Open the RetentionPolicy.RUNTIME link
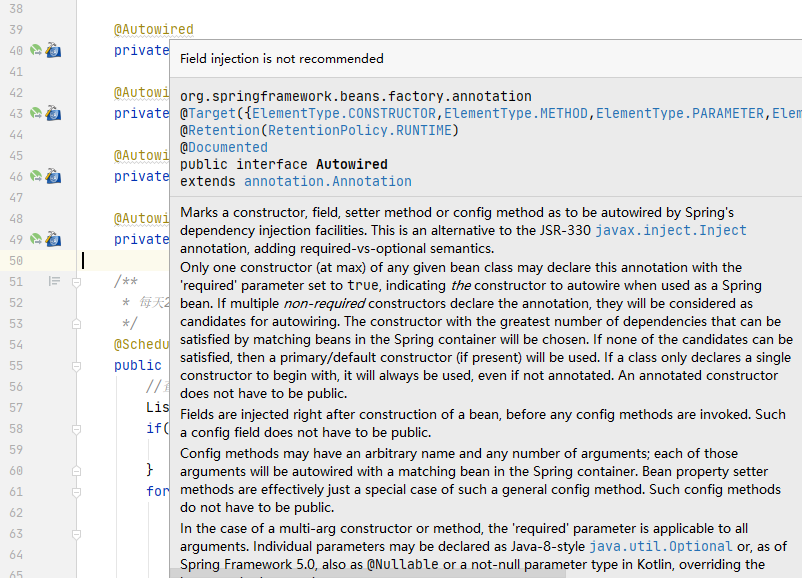Image resolution: width=802 pixels, height=578 pixels. tap(360, 130)
